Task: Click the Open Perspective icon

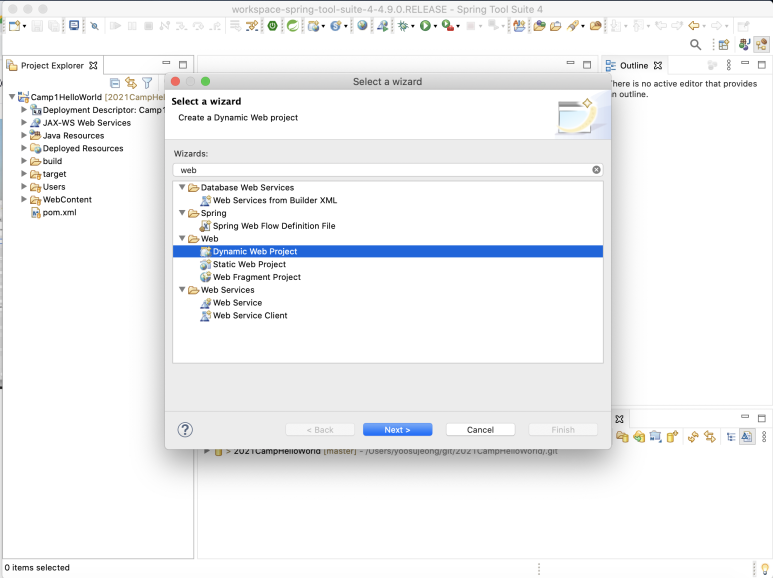Action: [724, 45]
